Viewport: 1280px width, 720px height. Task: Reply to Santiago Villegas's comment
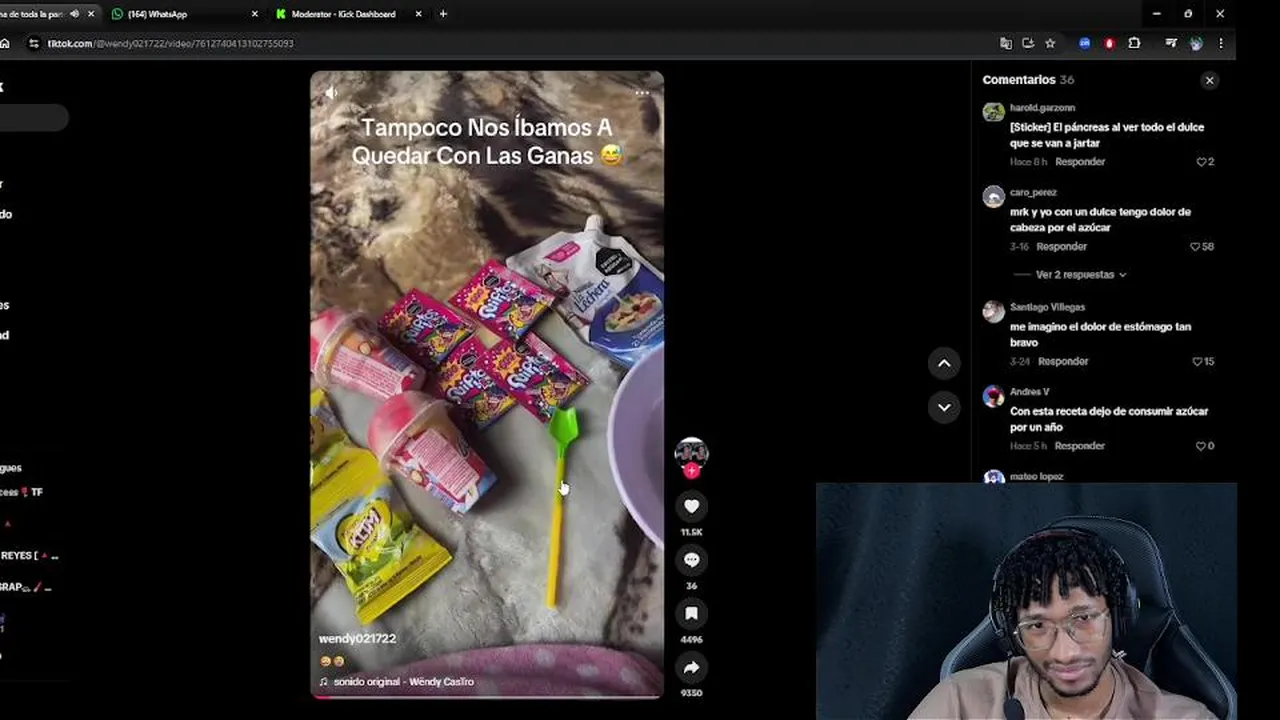coord(1063,362)
